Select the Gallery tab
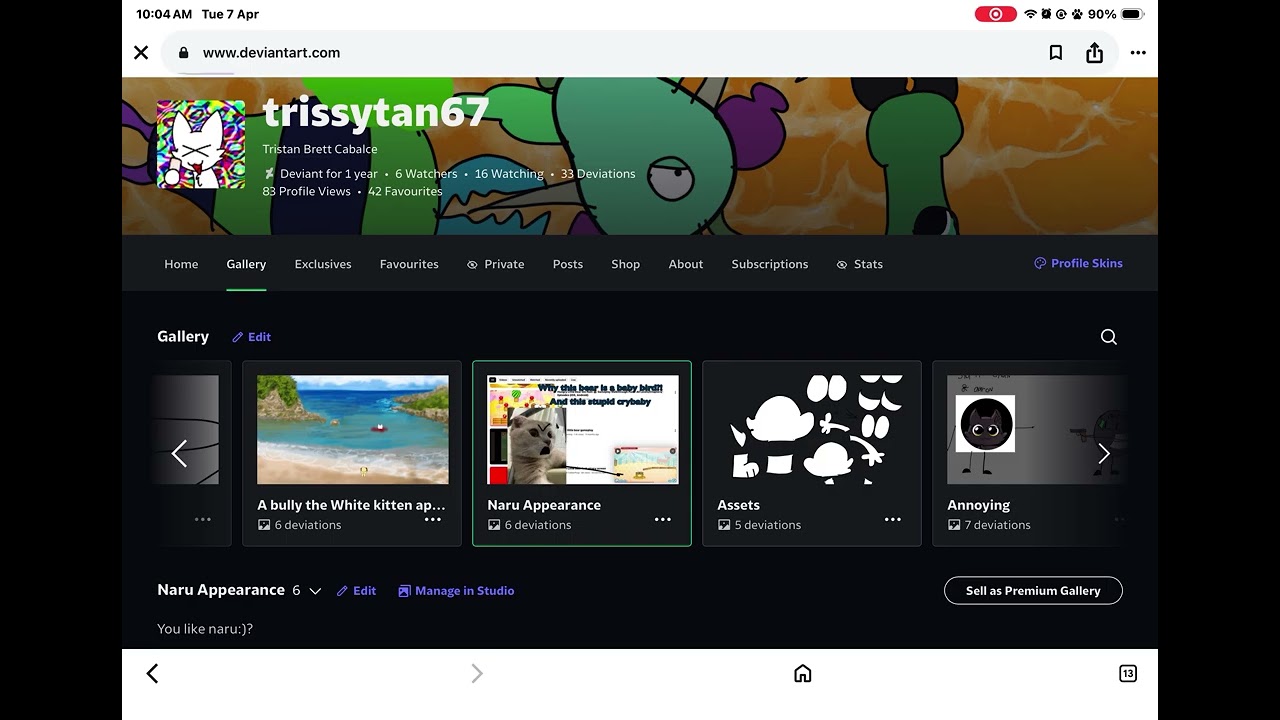1280x720 pixels. [246, 264]
